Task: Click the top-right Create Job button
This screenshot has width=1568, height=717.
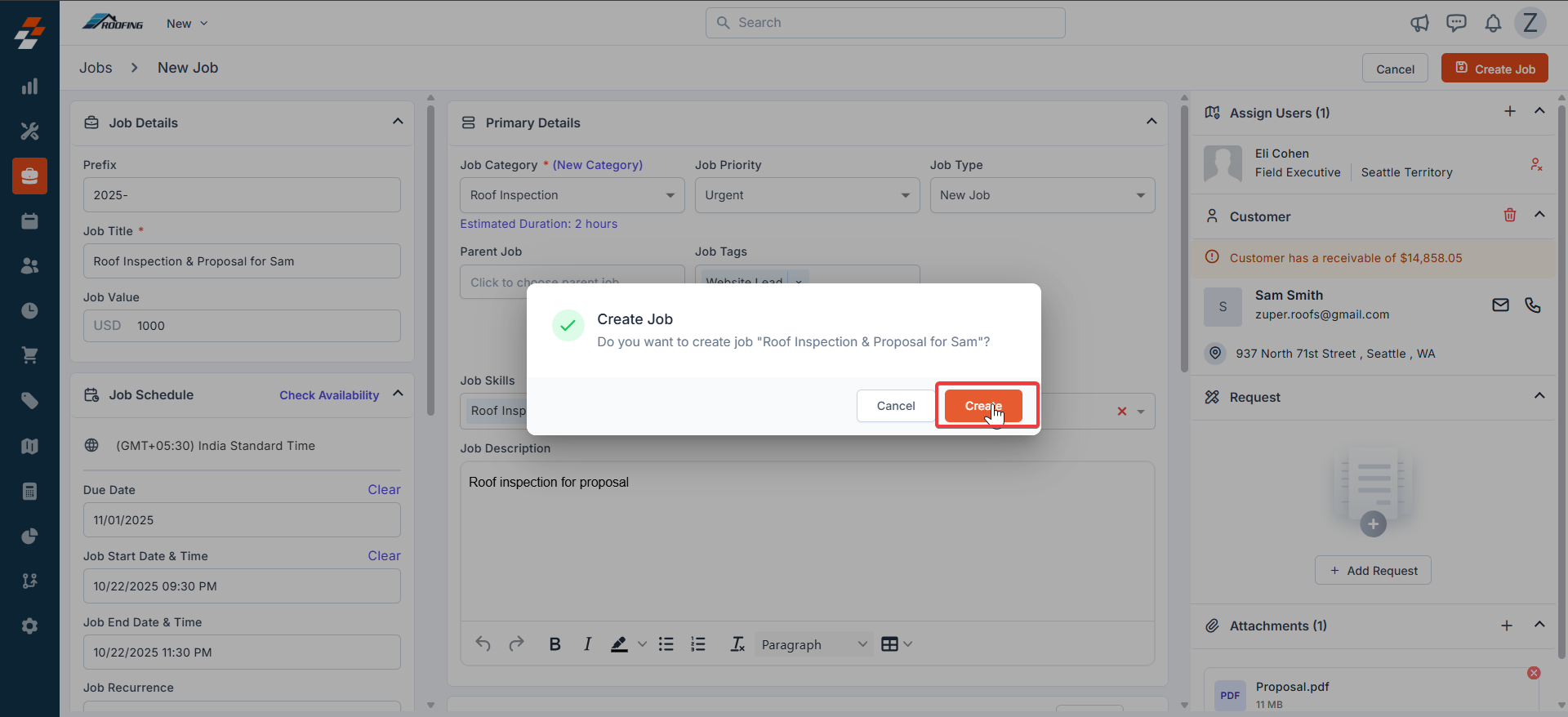Action: (1494, 69)
